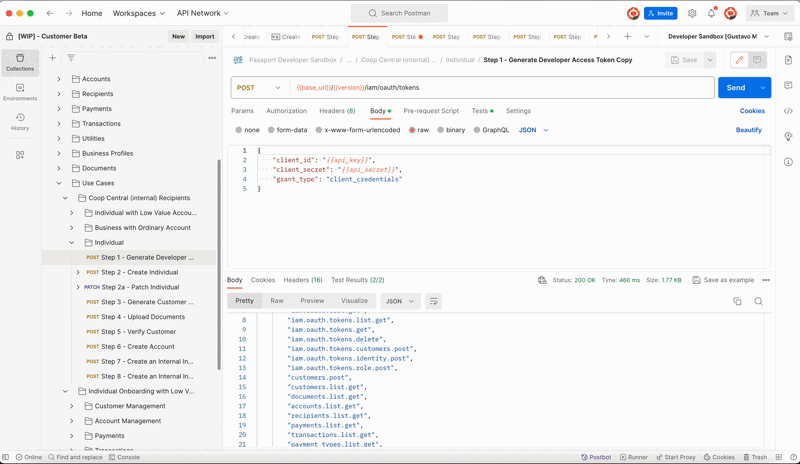The height and width of the screenshot is (464, 800).
Task: Click the request URL field
Action: (502, 88)
